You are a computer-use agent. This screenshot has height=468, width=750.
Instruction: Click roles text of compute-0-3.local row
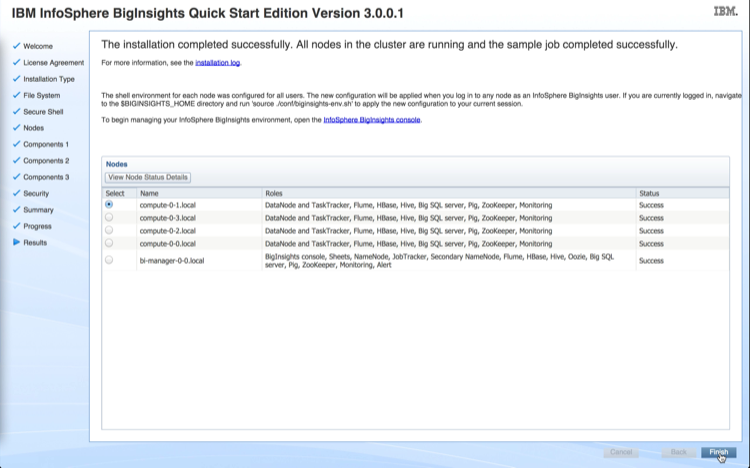408,218
